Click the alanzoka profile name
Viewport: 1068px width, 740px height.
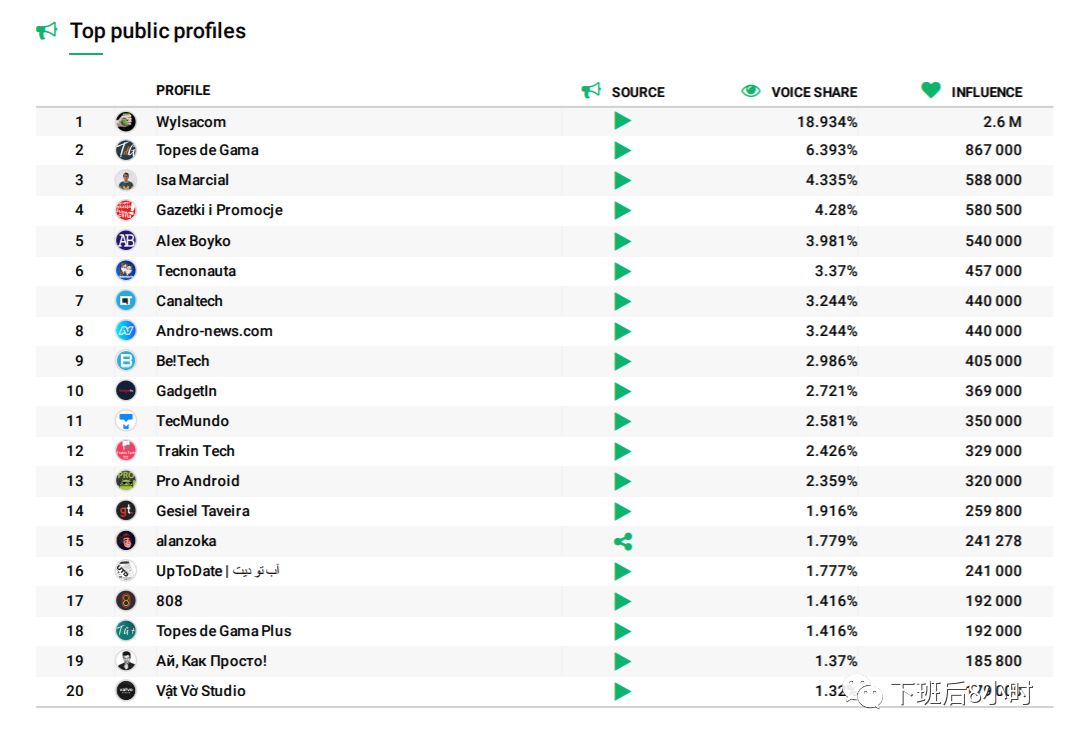coord(186,541)
